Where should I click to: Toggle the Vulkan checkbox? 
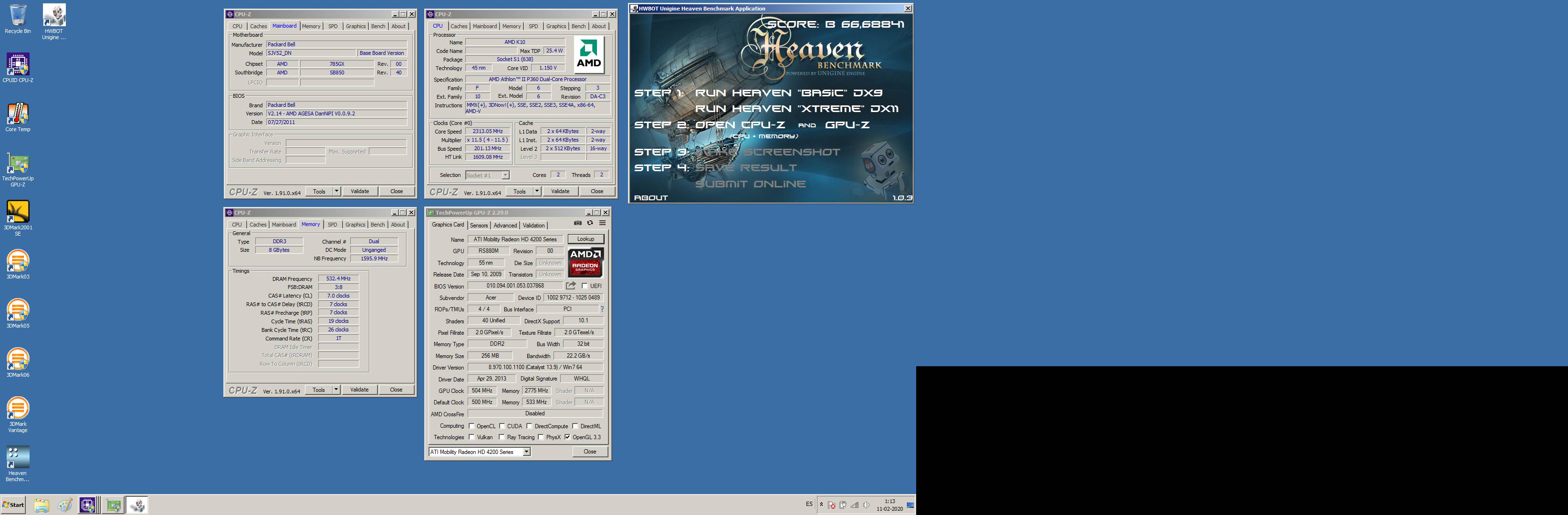click(x=472, y=437)
